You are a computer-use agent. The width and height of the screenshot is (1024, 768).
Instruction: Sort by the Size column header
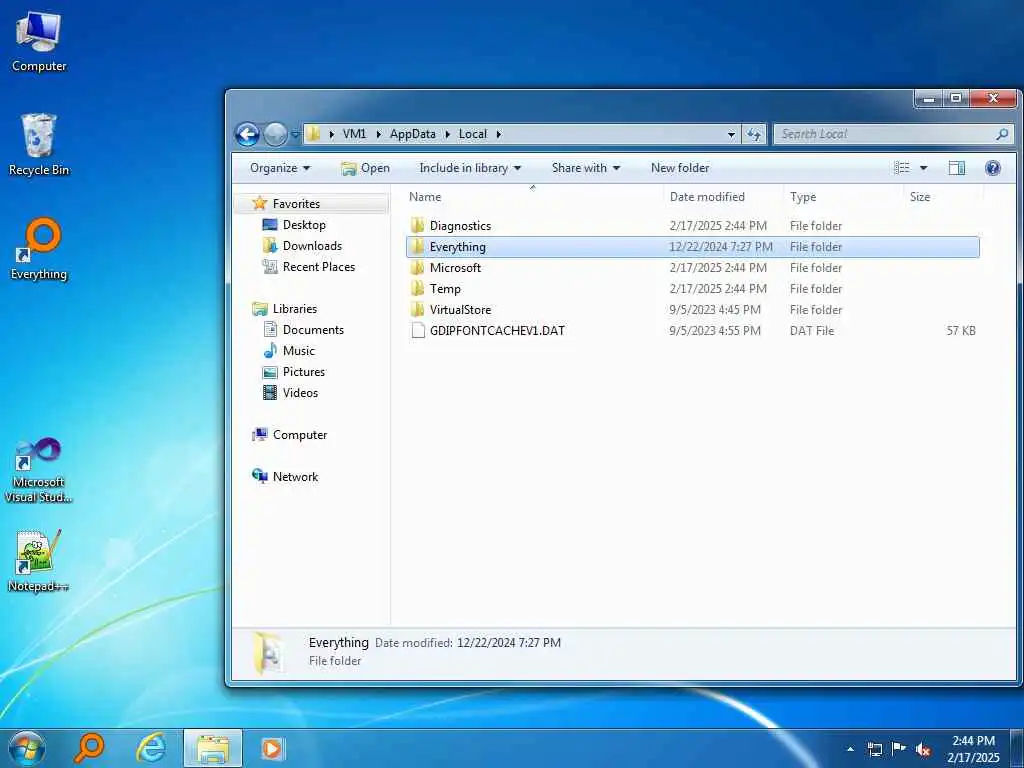[x=942, y=197]
